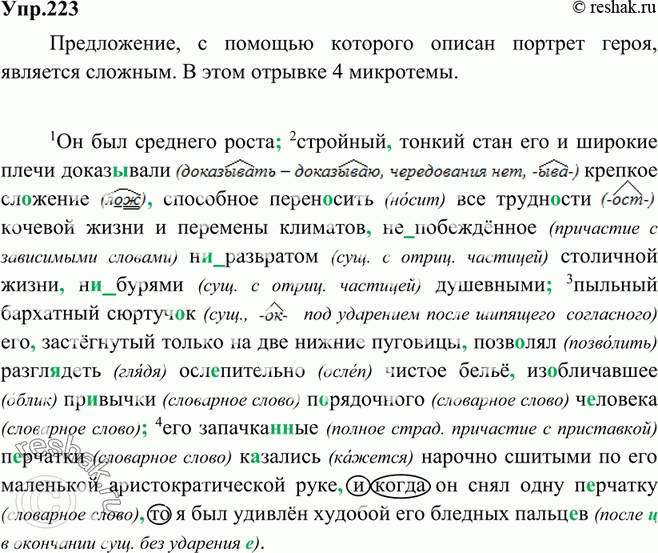Click the circled word 'то'
Viewport: 658px width, 553px height.
pos(159,514)
